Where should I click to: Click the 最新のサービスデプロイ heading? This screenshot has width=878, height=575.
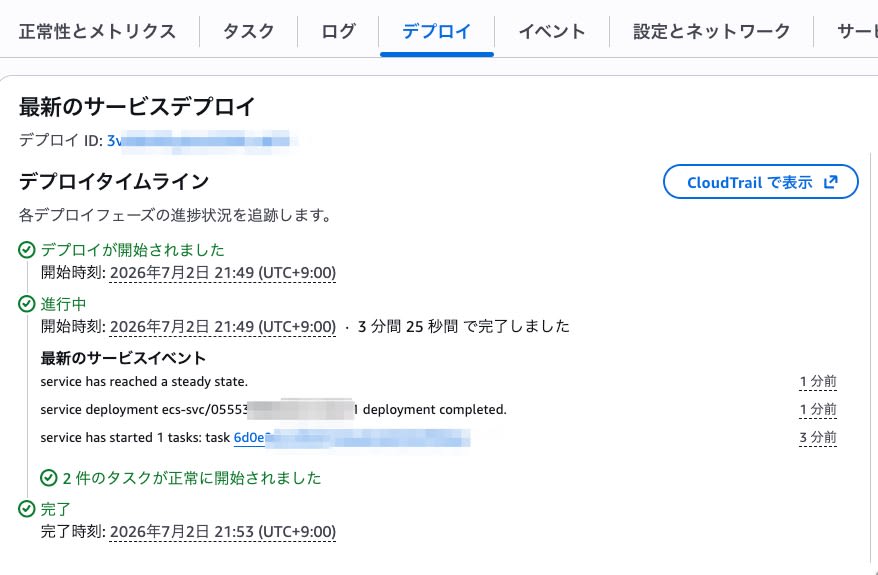tap(137, 106)
